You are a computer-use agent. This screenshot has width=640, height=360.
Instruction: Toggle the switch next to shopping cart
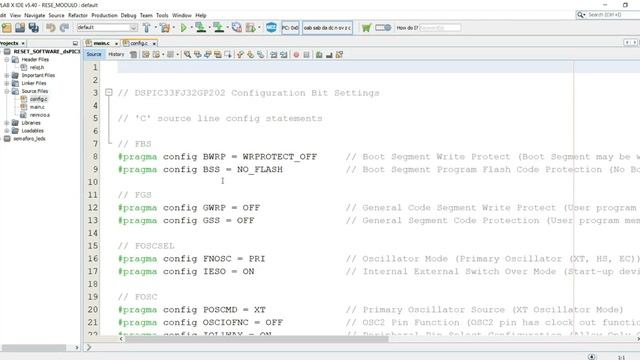pos(383,28)
